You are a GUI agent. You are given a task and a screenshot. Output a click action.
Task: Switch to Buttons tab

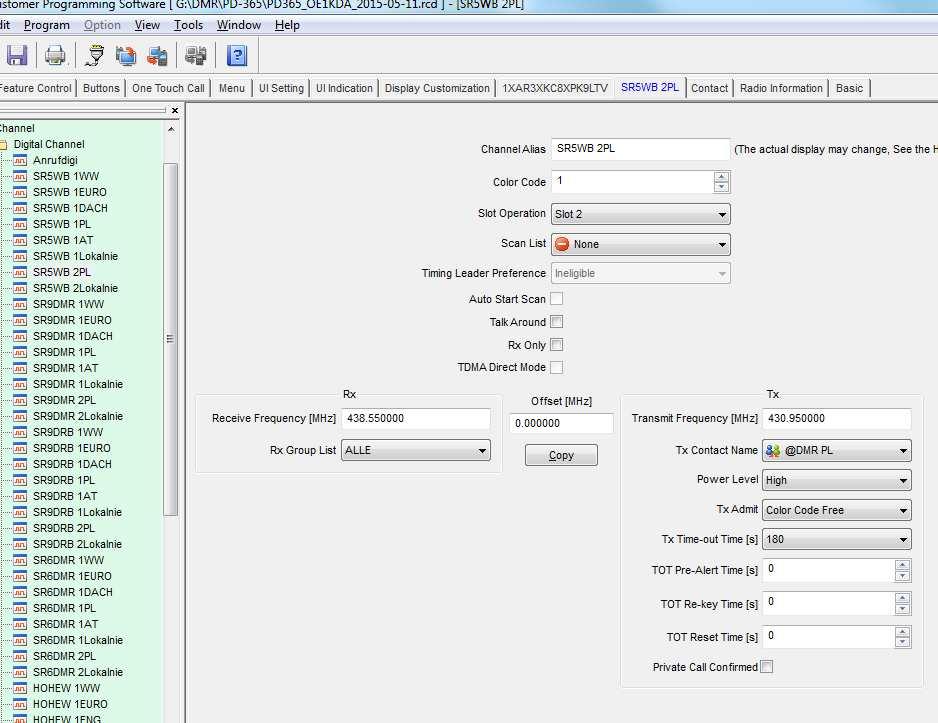(101, 88)
